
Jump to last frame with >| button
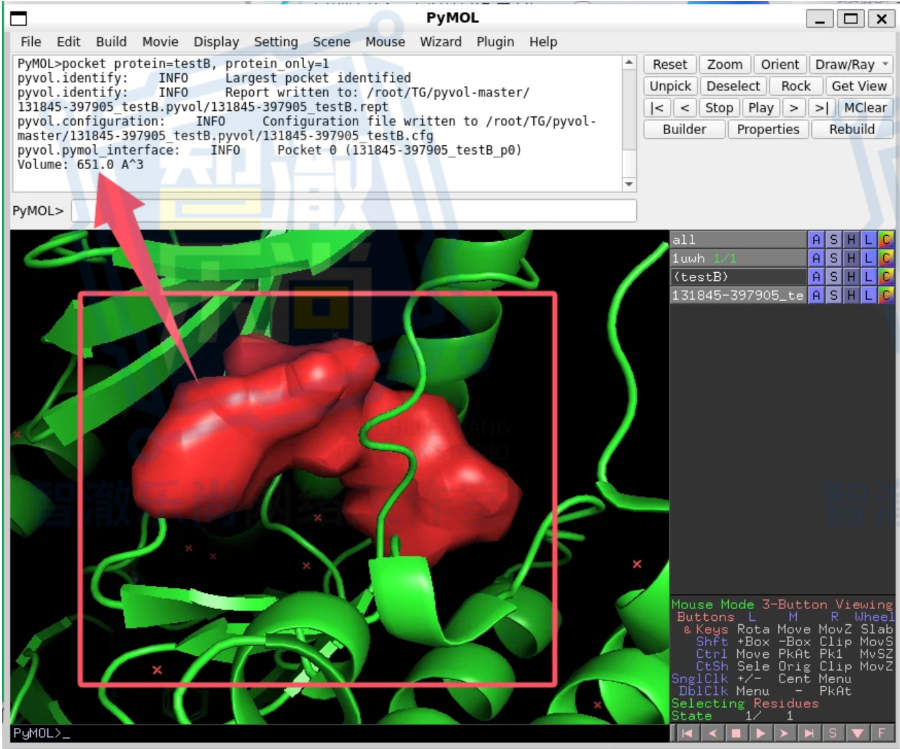(x=821, y=108)
